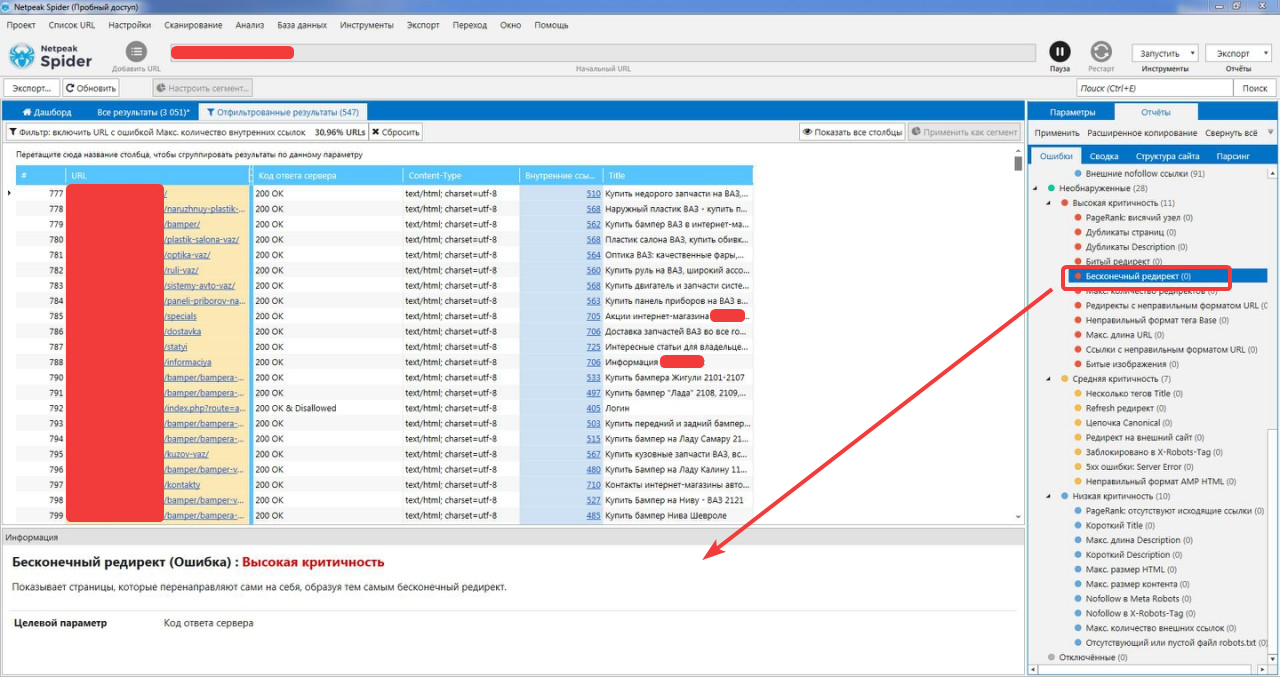The height and width of the screenshot is (677, 1280).
Task: Click the Add URL icon
Action: pos(136,52)
